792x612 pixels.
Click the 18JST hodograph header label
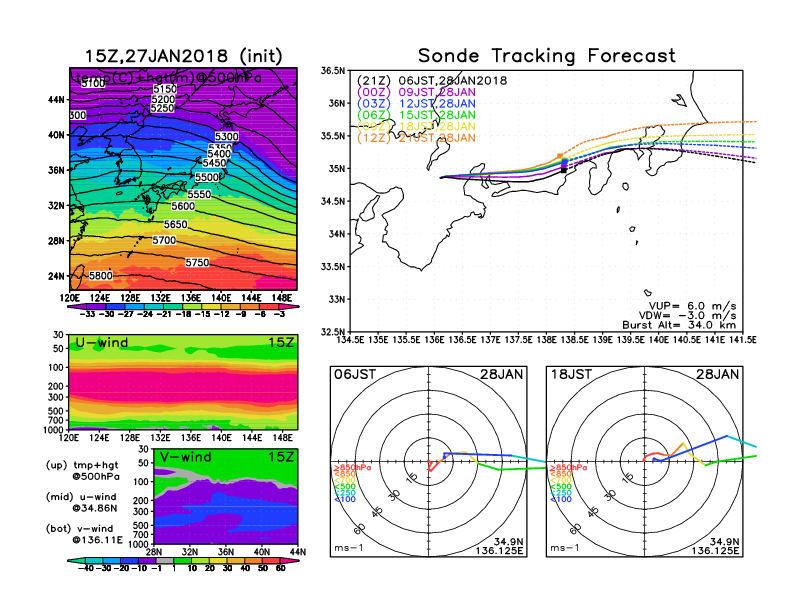(x=573, y=373)
